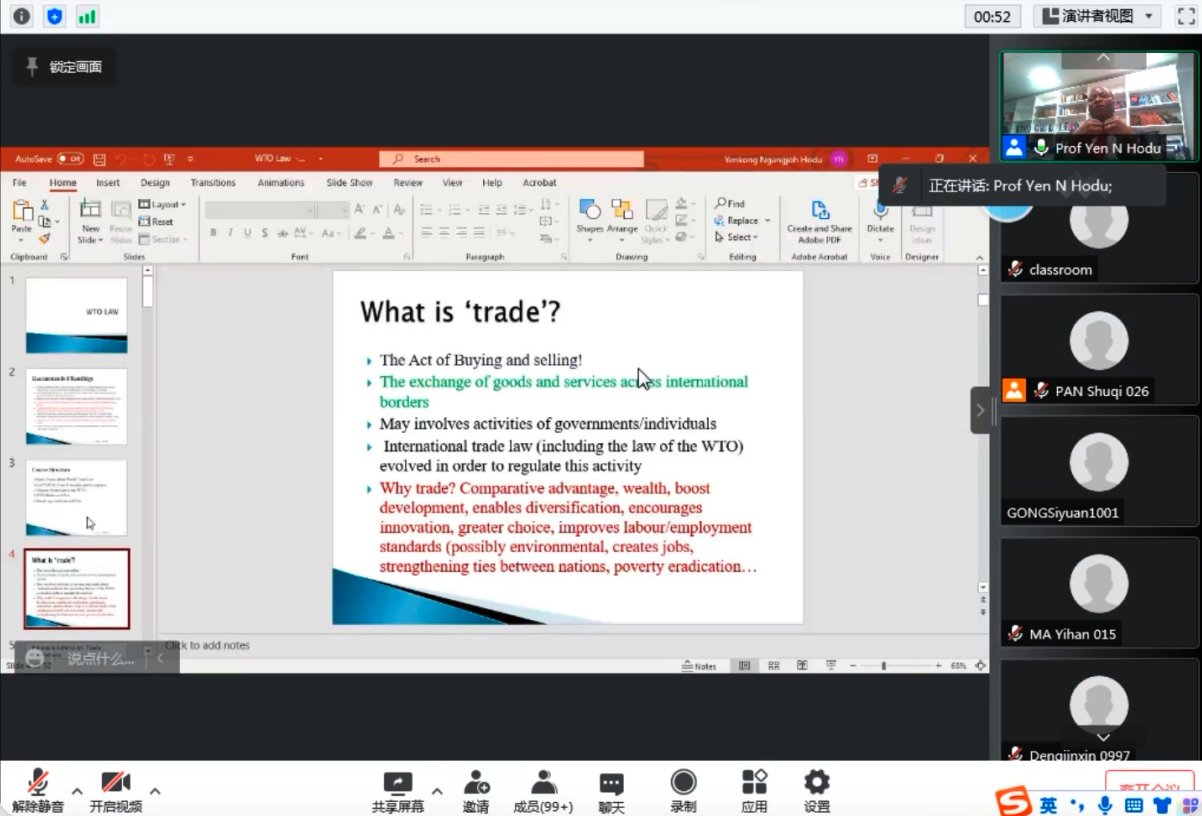Select slide 1 WTO LAW thumbnail
Screen dimensions: 1202x816
(76, 315)
